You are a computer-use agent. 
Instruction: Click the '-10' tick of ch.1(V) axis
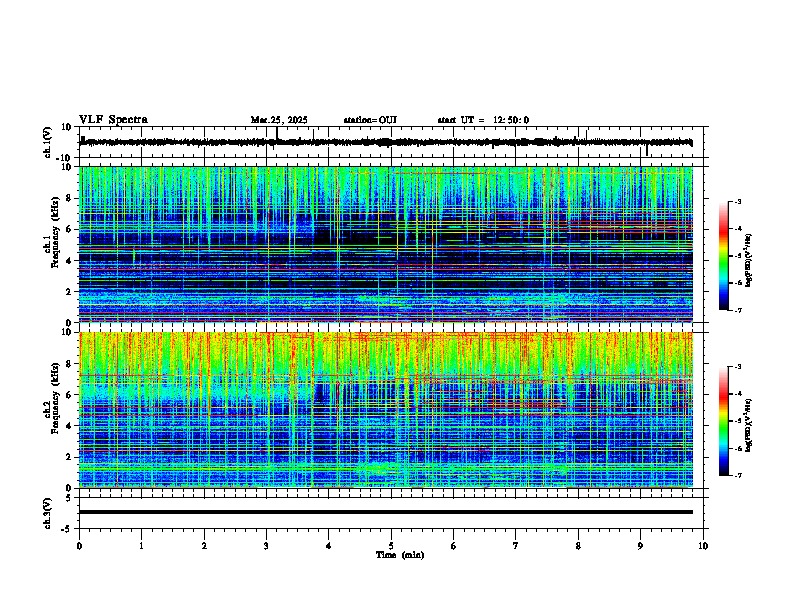(x=65, y=158)
